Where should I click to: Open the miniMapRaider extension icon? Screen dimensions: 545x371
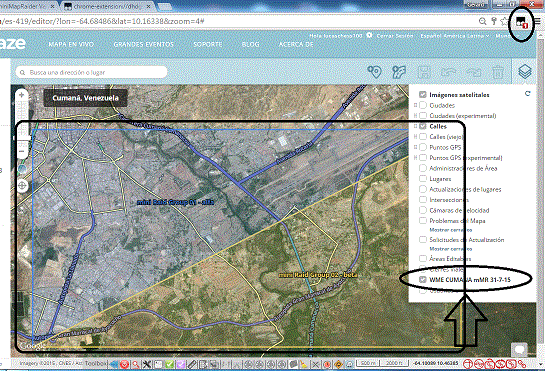point(522,23)
